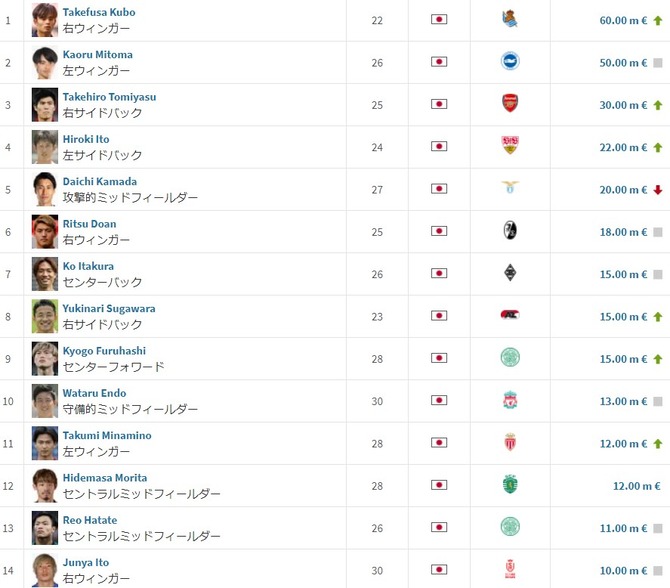The image size is (670, 588).
Task: Select the AS Monaco club crest
Action: tap(510, 442)
